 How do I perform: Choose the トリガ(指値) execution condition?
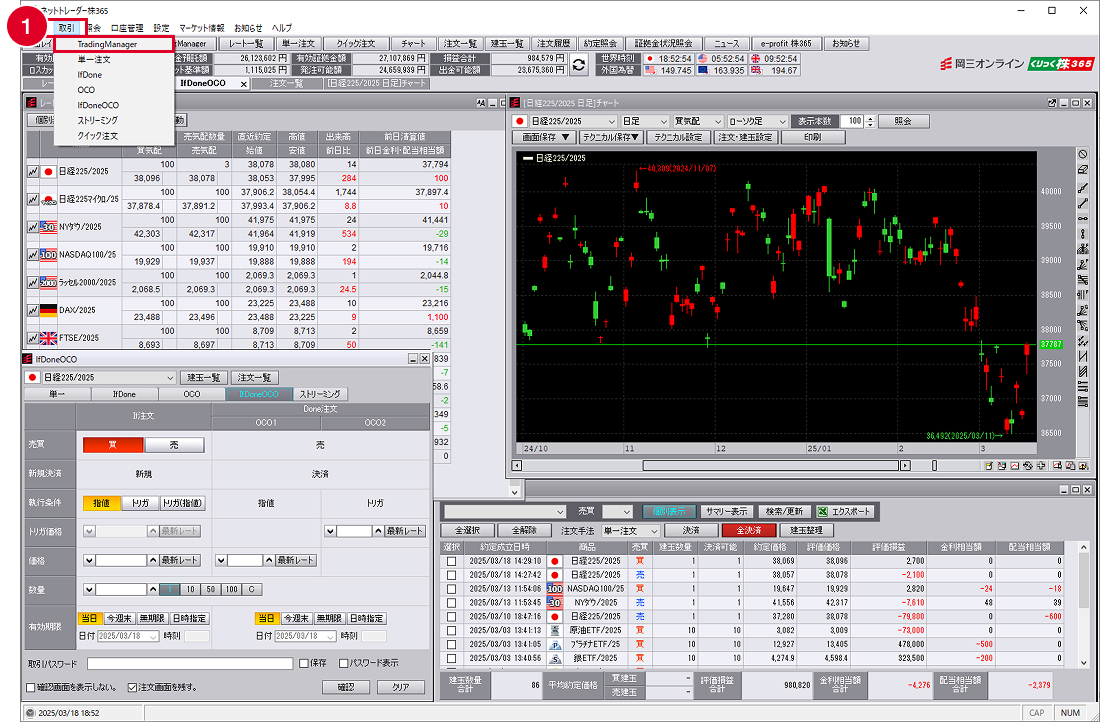click(182, 503)
